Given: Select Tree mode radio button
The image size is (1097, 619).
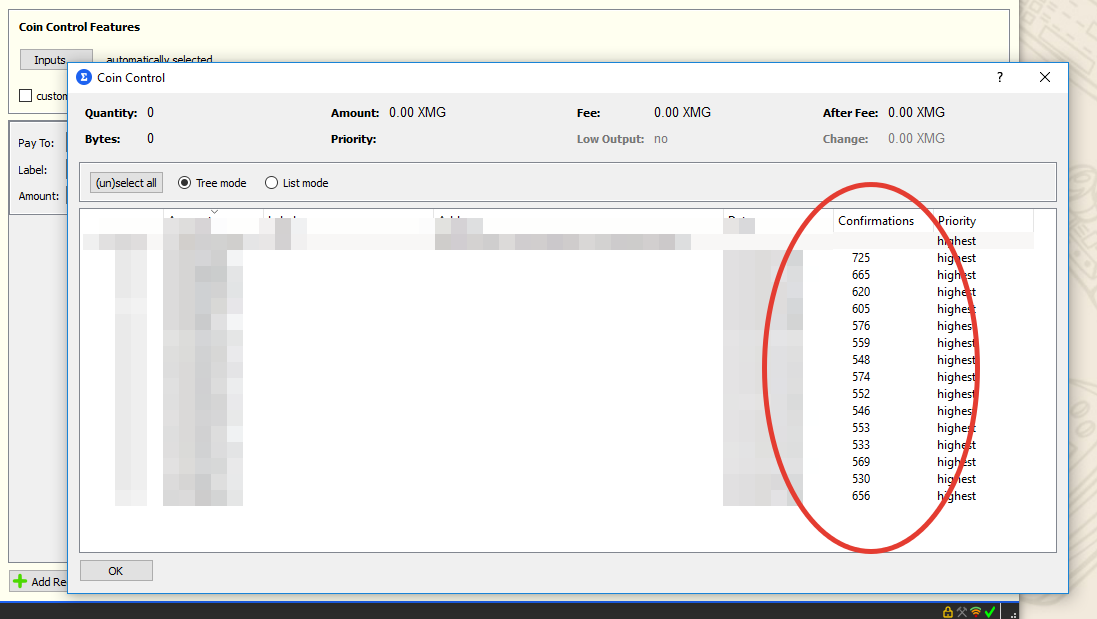Looking at the screenshot, I should coord(184,183).
